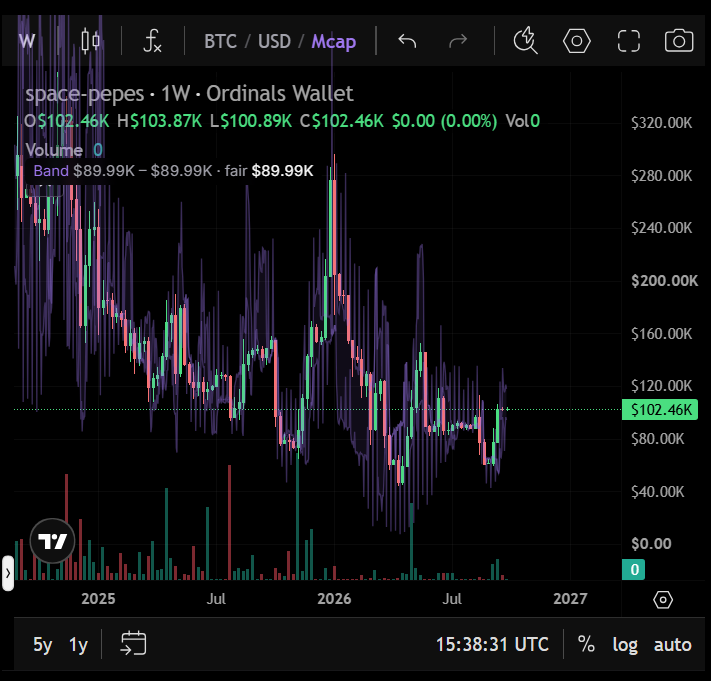Open chart settings hexagon icon in toolbar
Screen dimensions: 711x681
click(x=576, y=41)
